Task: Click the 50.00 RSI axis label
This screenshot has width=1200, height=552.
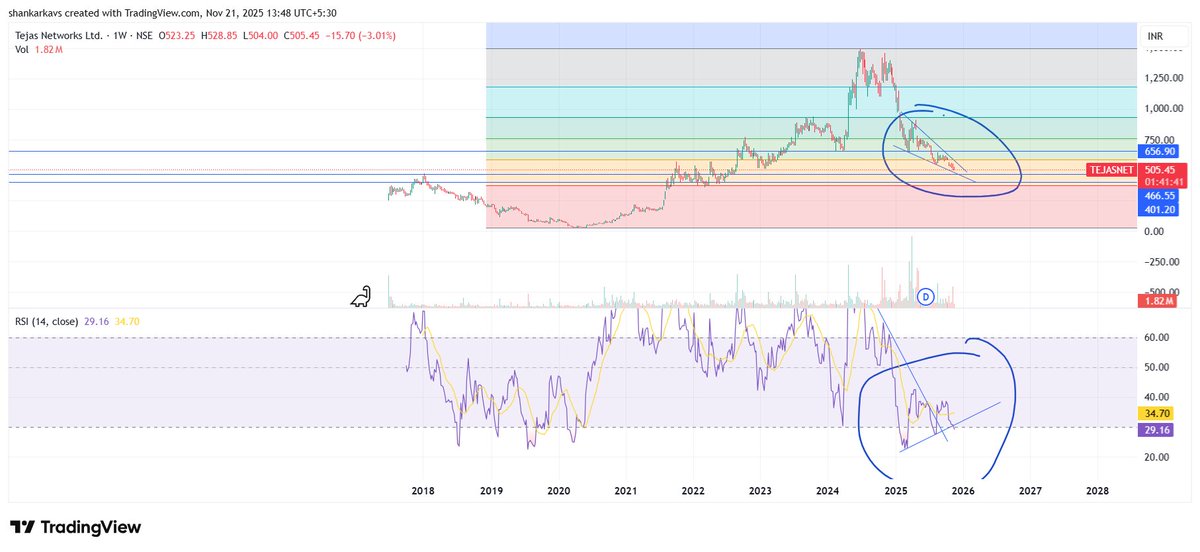Action: (x=1157, y=368)
